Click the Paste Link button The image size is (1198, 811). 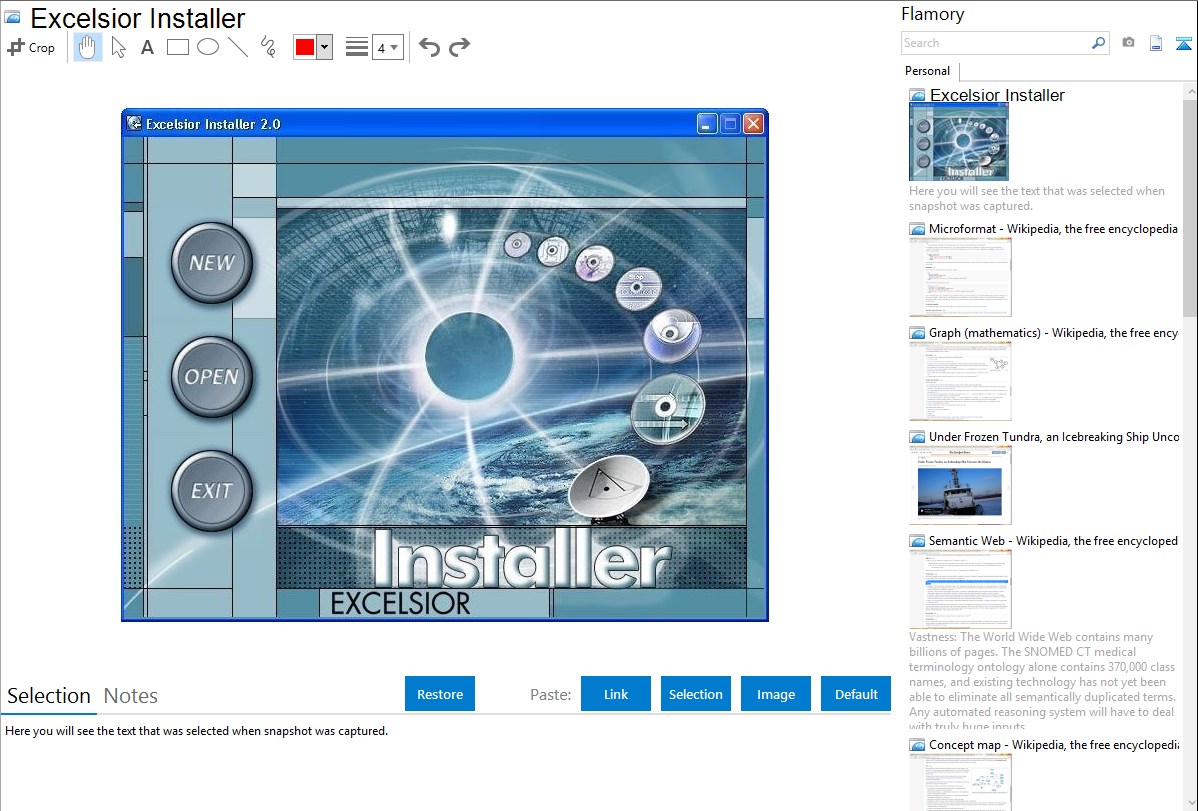(x=616, y=694)
